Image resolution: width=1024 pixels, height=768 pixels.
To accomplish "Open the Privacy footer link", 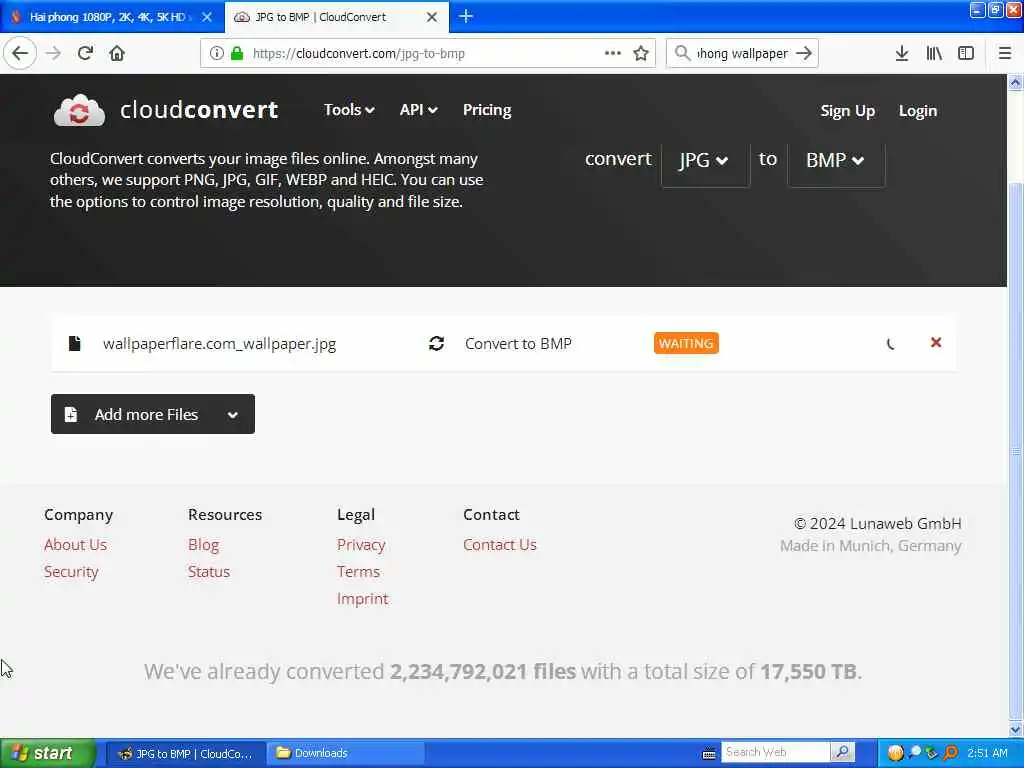I will pos(361,545).
